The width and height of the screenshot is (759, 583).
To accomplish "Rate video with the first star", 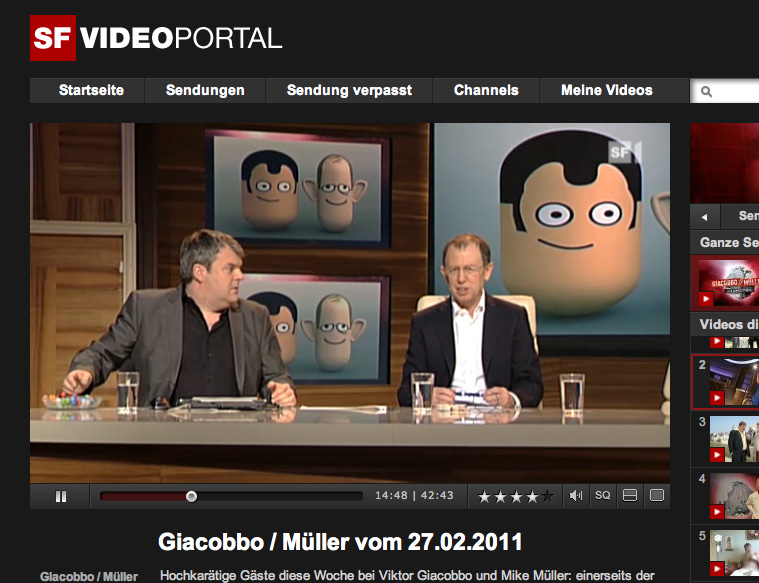I will pos(484,496).
